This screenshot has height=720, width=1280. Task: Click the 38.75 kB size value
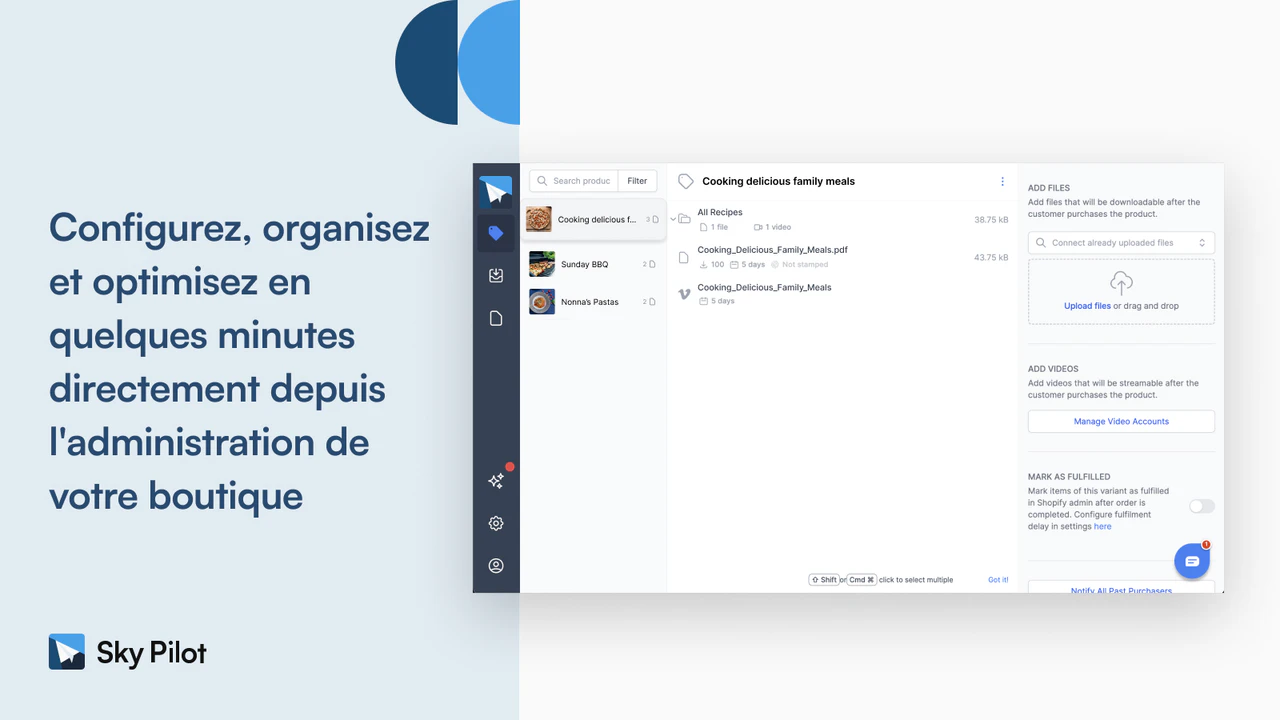[x=991, y=219]
